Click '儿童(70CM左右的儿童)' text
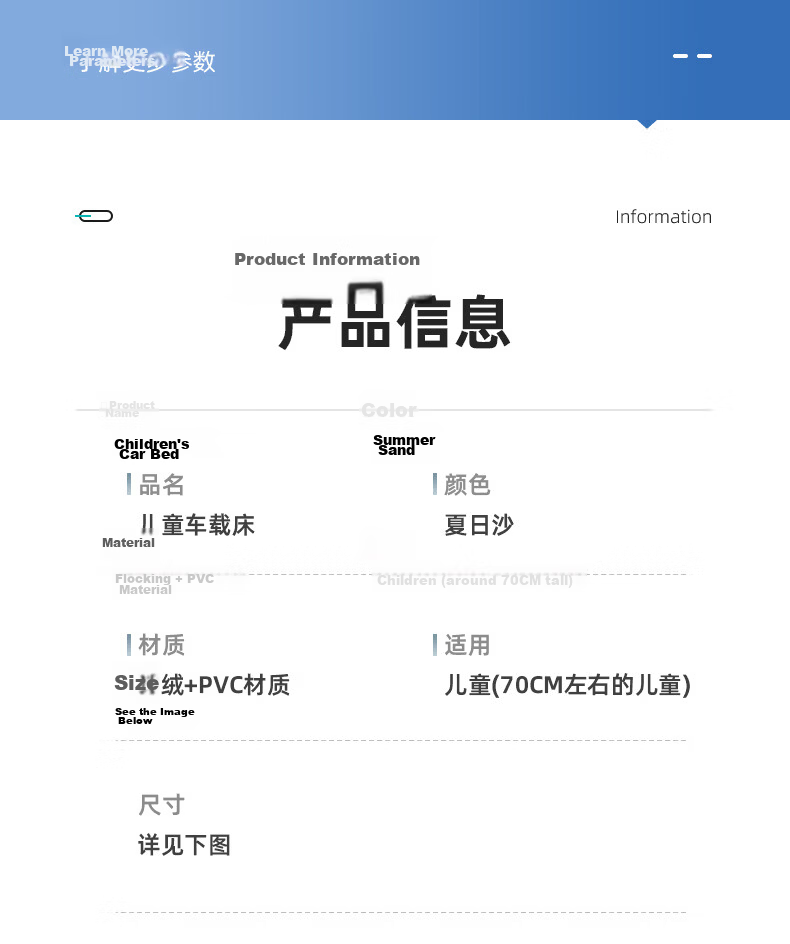The image size is (790, 944). 568,685
